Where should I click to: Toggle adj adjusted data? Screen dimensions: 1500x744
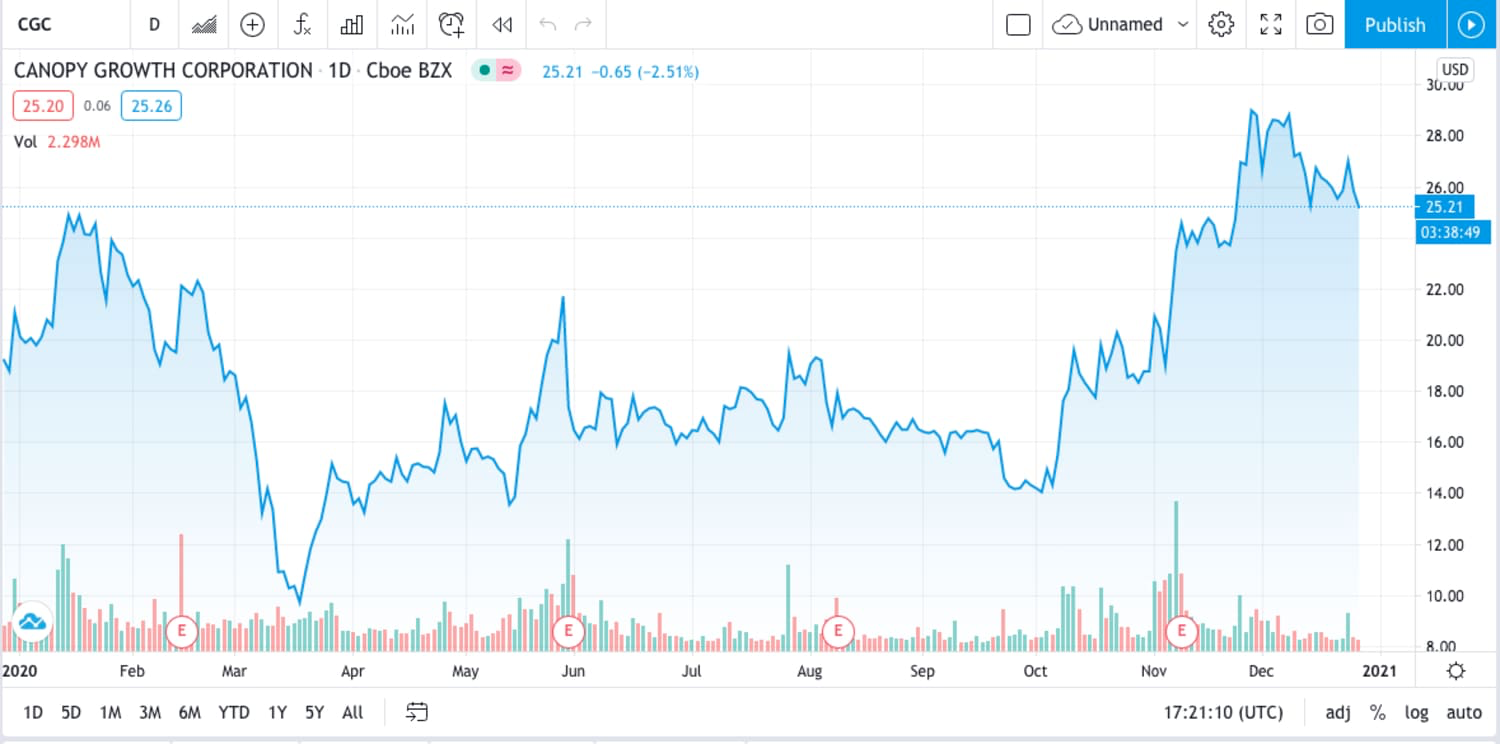click(x=1338, y=713)
